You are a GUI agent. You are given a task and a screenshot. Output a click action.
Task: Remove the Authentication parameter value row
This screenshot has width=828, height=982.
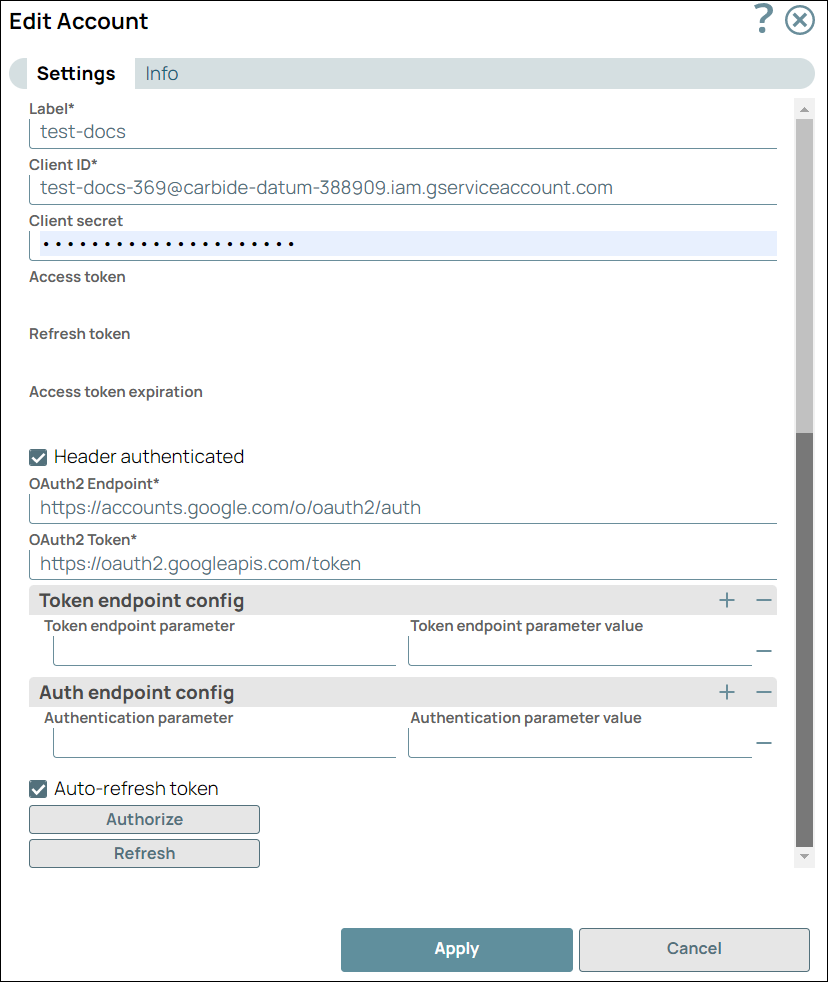[x=764, y=742]
